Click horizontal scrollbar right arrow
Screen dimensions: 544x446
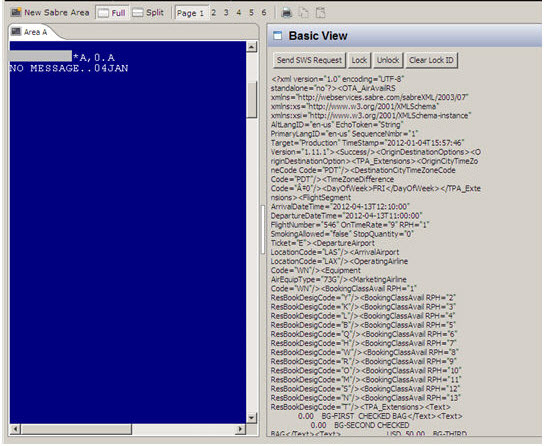coord(240,429)
